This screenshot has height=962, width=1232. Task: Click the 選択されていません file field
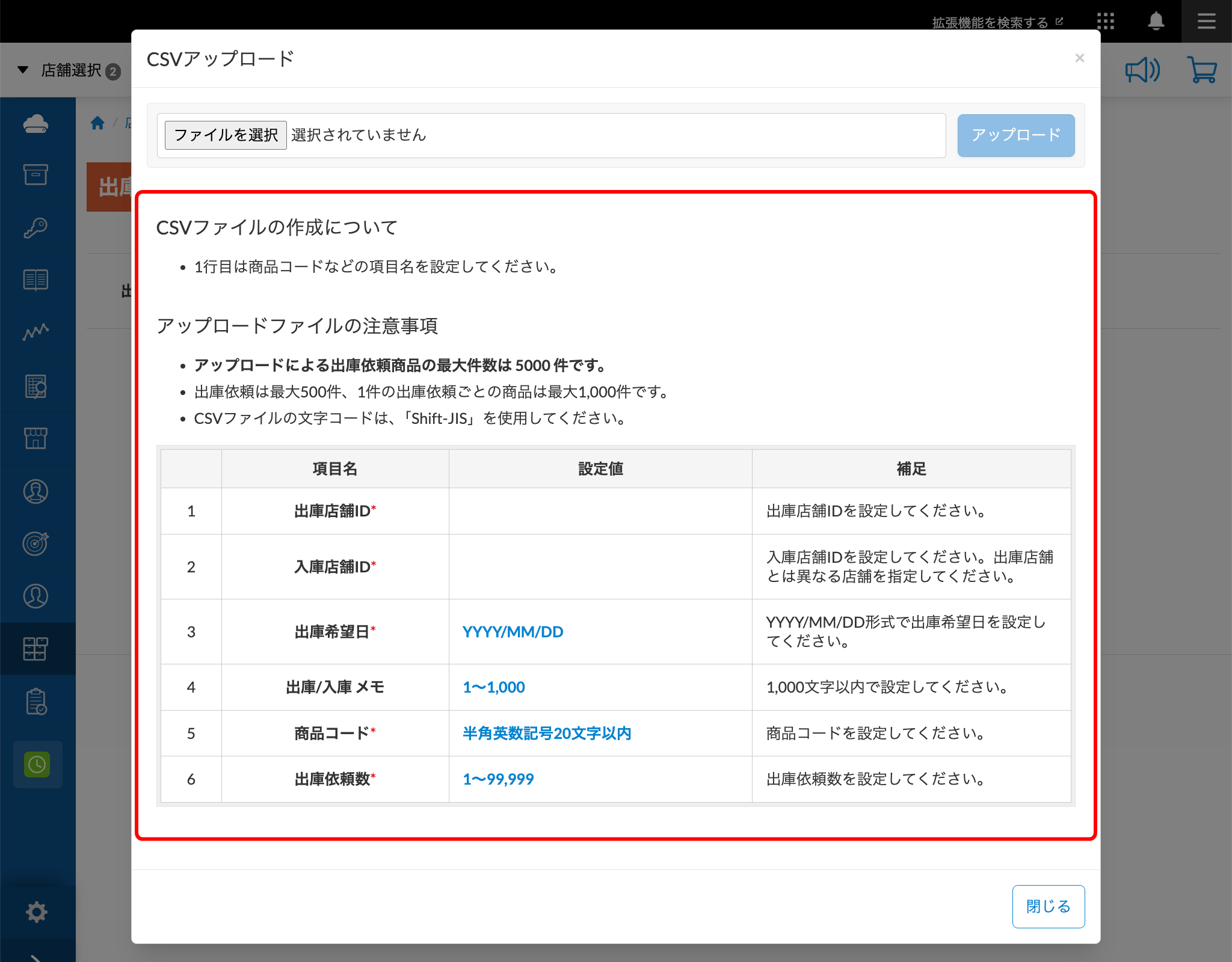551,135
